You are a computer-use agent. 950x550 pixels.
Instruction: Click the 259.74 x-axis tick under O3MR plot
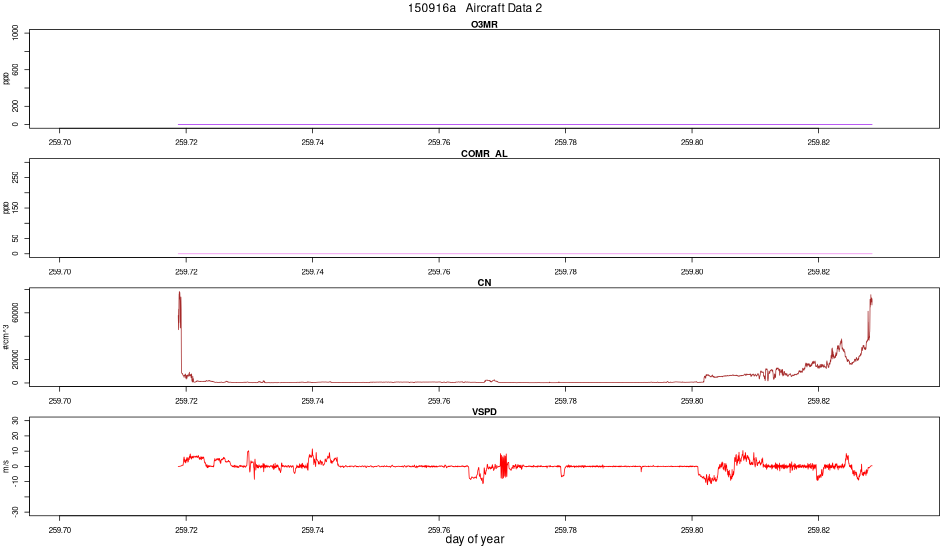pyautogui.click(x=313, y=142)
